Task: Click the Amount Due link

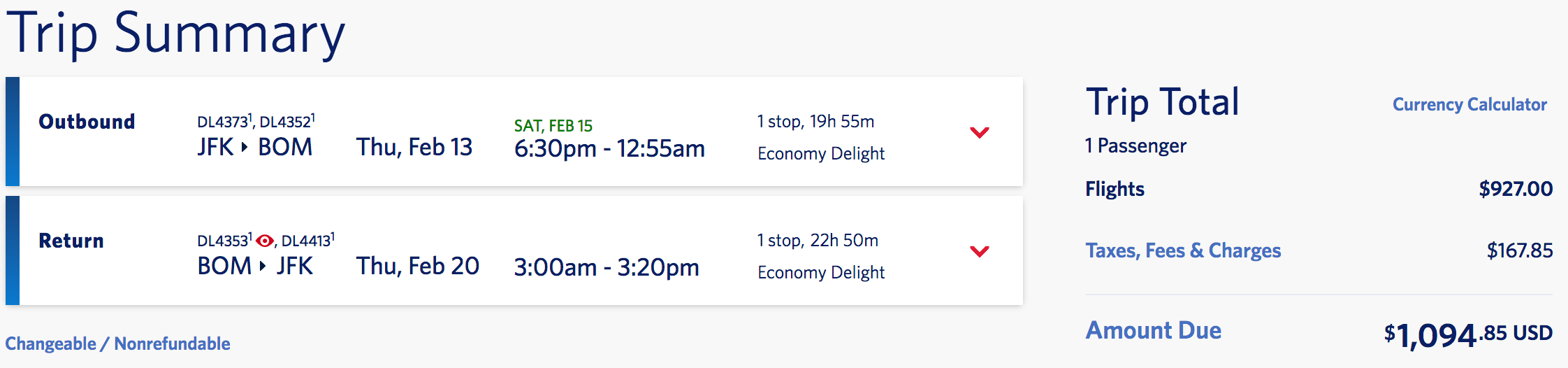Action: pos(1153,330)
